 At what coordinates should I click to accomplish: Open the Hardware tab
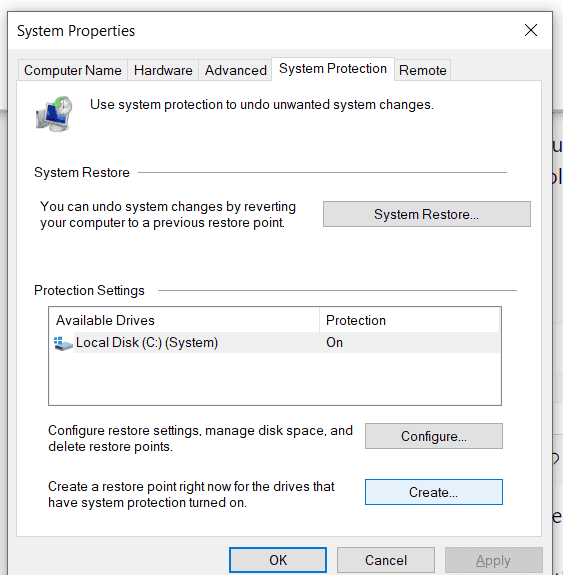(163, 70)
